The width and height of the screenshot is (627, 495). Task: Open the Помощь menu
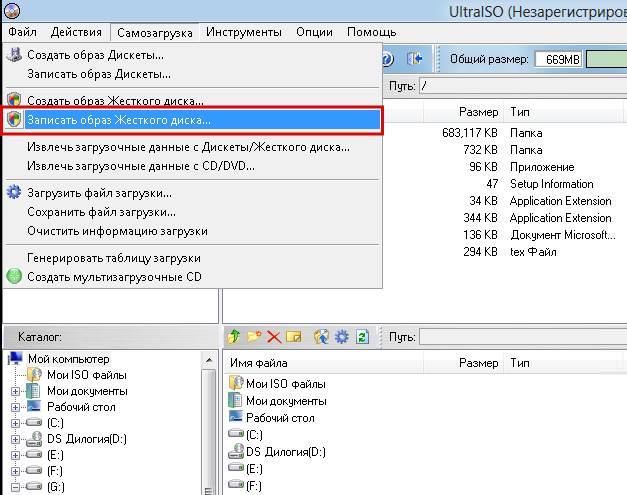[371, 32]
